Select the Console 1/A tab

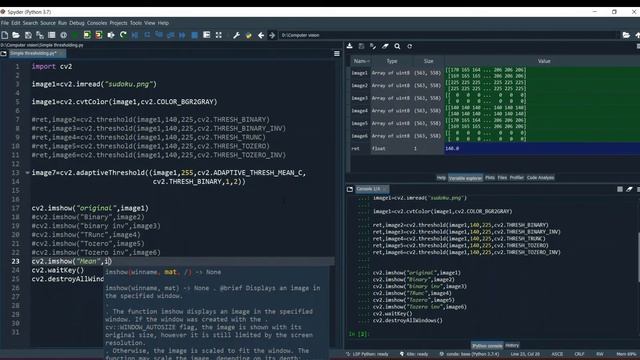(371, 189)
